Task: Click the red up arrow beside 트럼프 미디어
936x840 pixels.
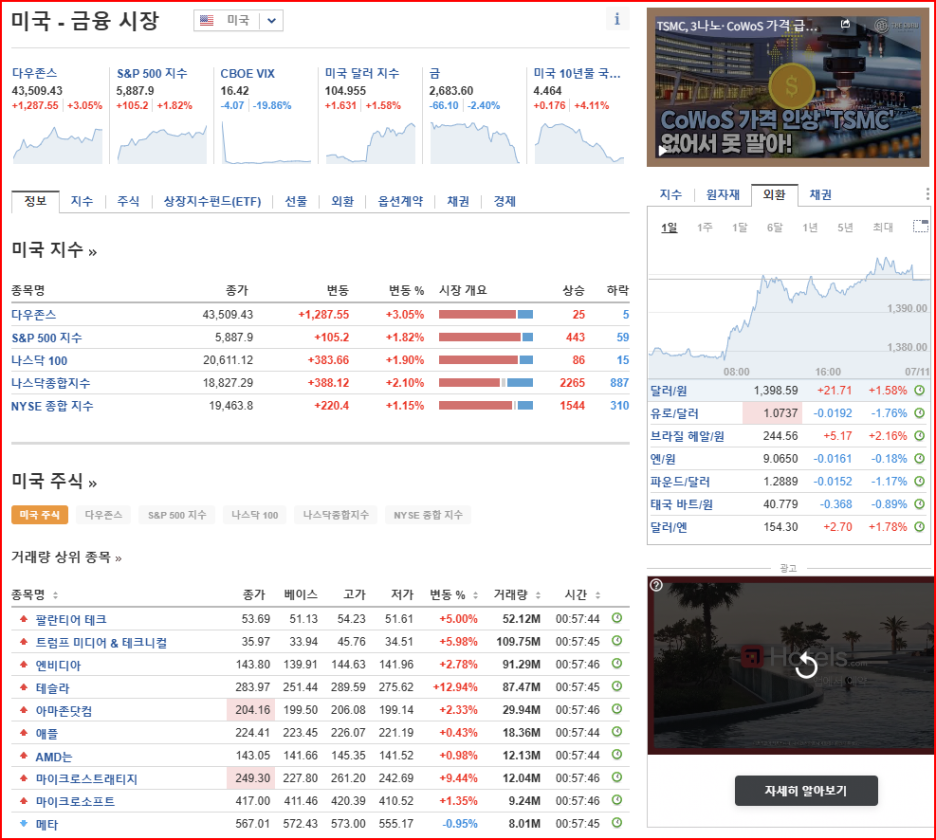Action: pyautogui.click(x=24, y=641)
